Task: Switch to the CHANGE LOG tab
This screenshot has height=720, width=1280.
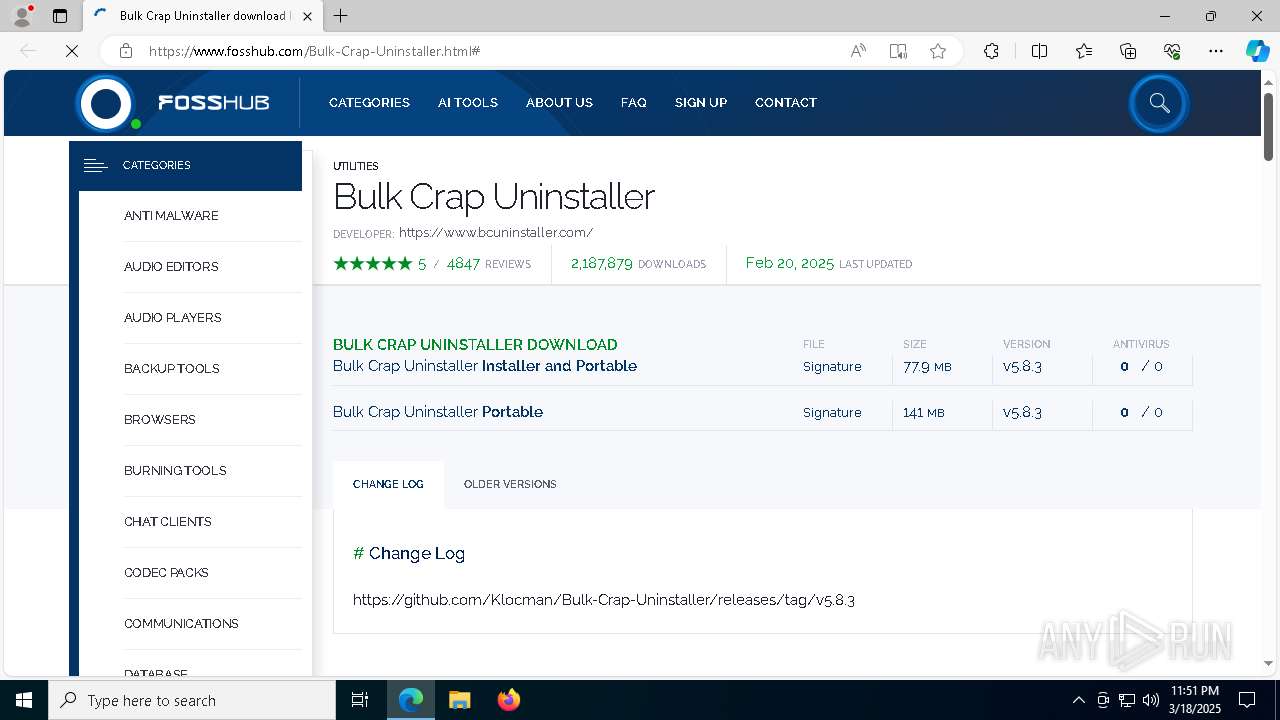Action: coord(388,484)
